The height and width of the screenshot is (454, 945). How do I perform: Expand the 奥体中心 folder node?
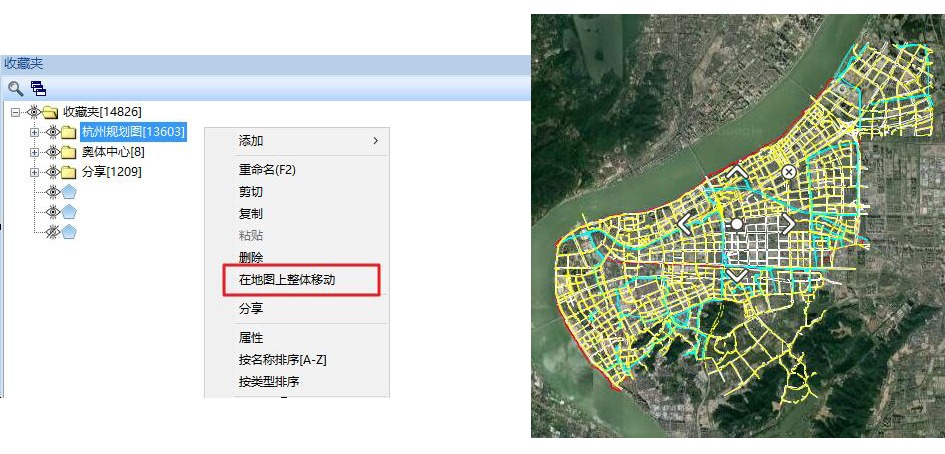coord(34,152)
